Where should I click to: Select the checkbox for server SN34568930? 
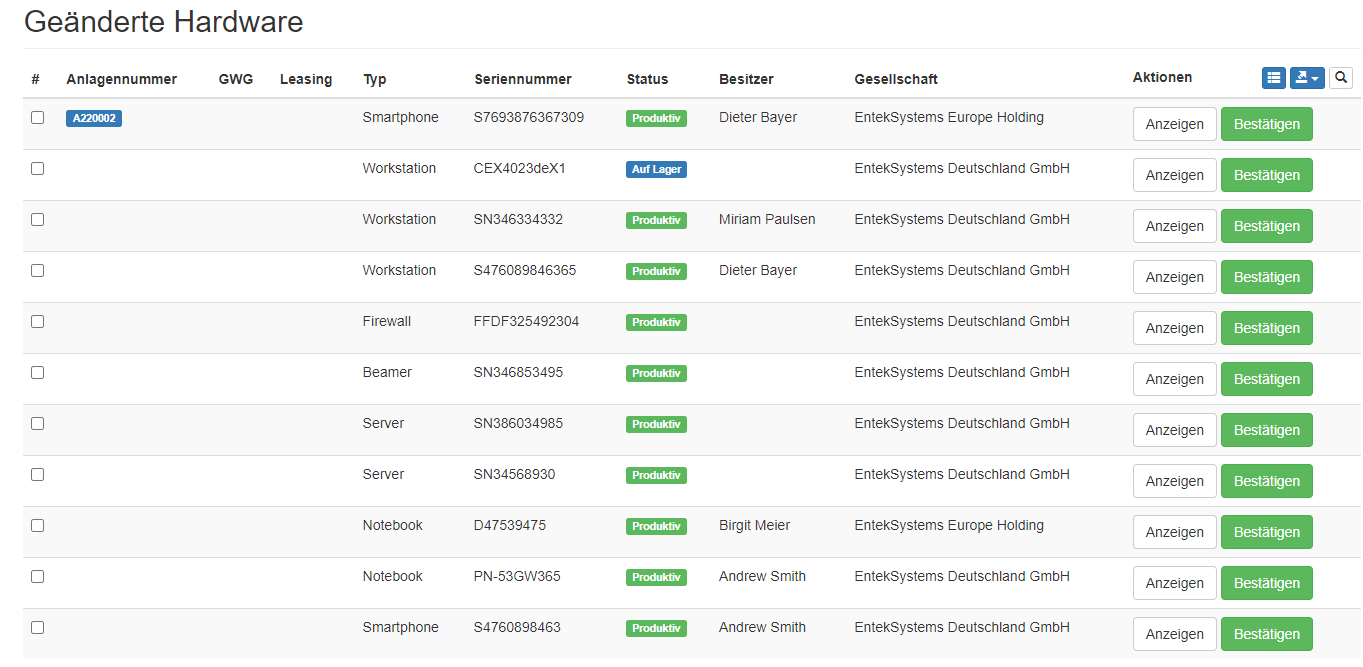click(37, 474)
